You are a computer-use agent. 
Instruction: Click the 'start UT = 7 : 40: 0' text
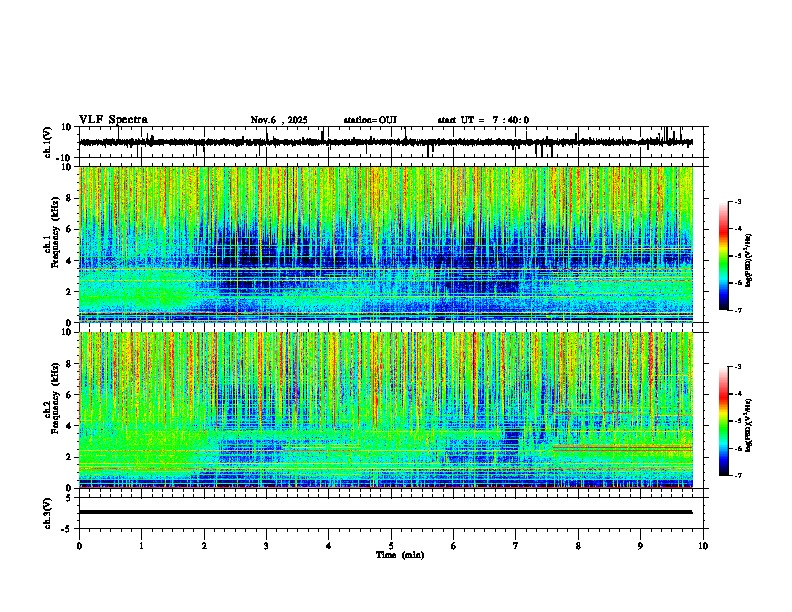pos(483,120)
